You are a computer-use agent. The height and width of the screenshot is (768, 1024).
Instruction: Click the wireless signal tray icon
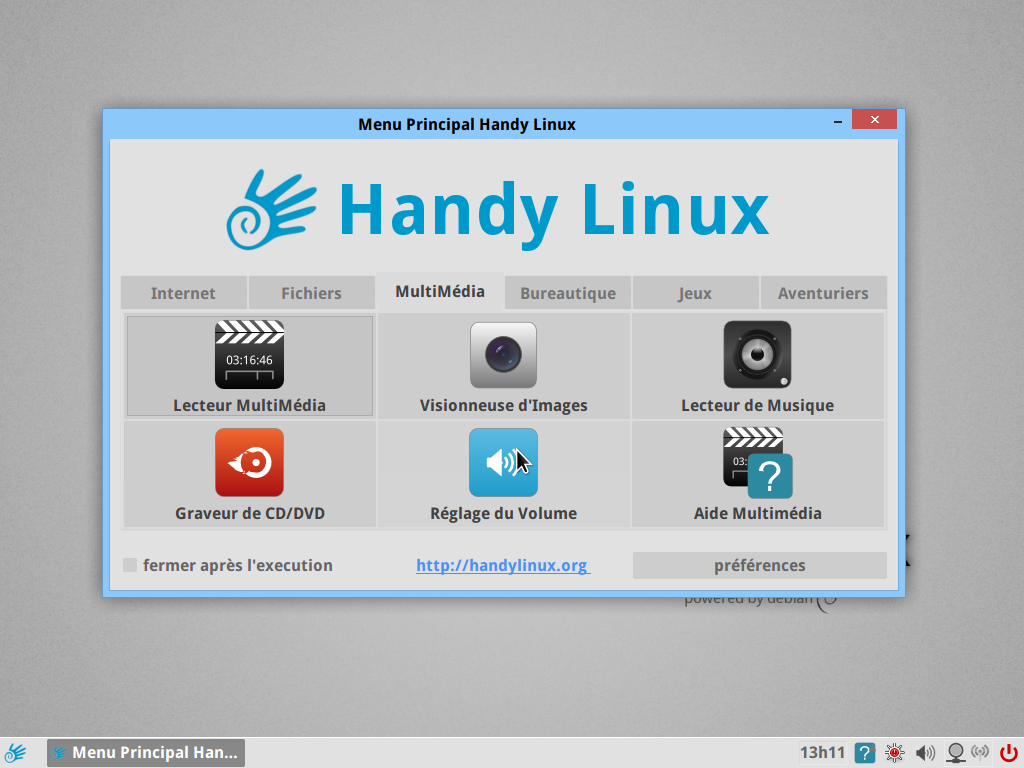(980, 752)
